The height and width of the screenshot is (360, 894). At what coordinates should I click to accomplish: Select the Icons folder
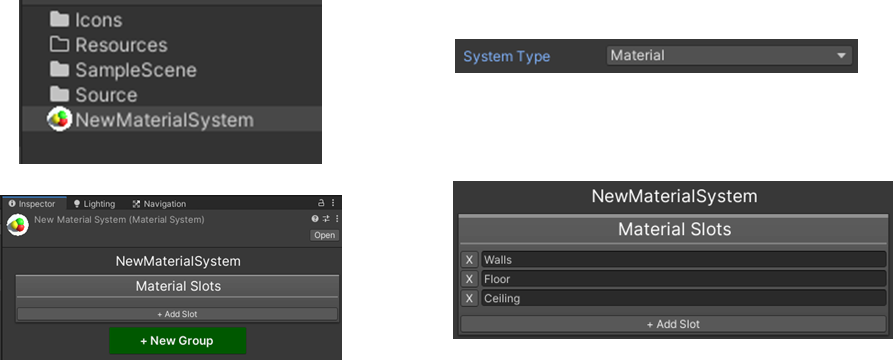(x=86, y=20)
